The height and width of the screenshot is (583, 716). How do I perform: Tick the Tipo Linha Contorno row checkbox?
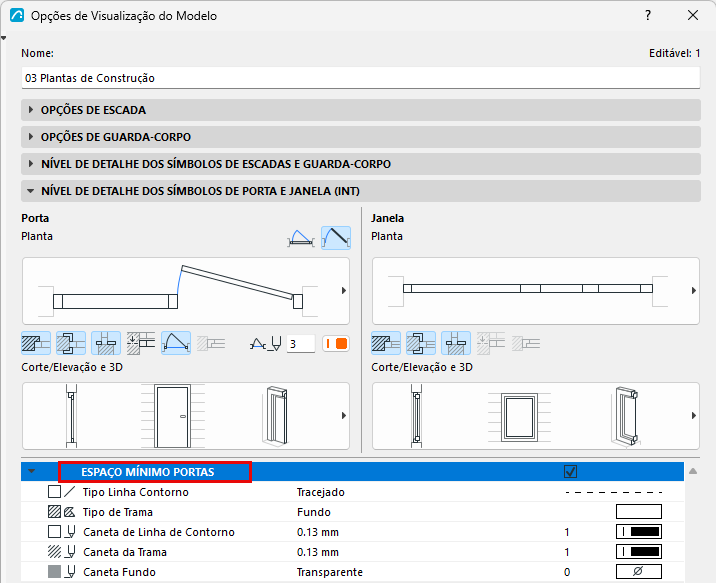click(x=54, y=492)
